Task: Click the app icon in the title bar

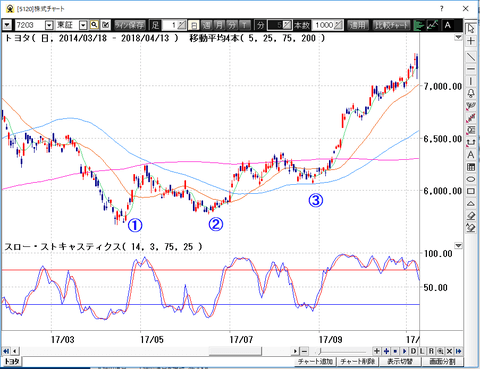Action: click(10, 9)
